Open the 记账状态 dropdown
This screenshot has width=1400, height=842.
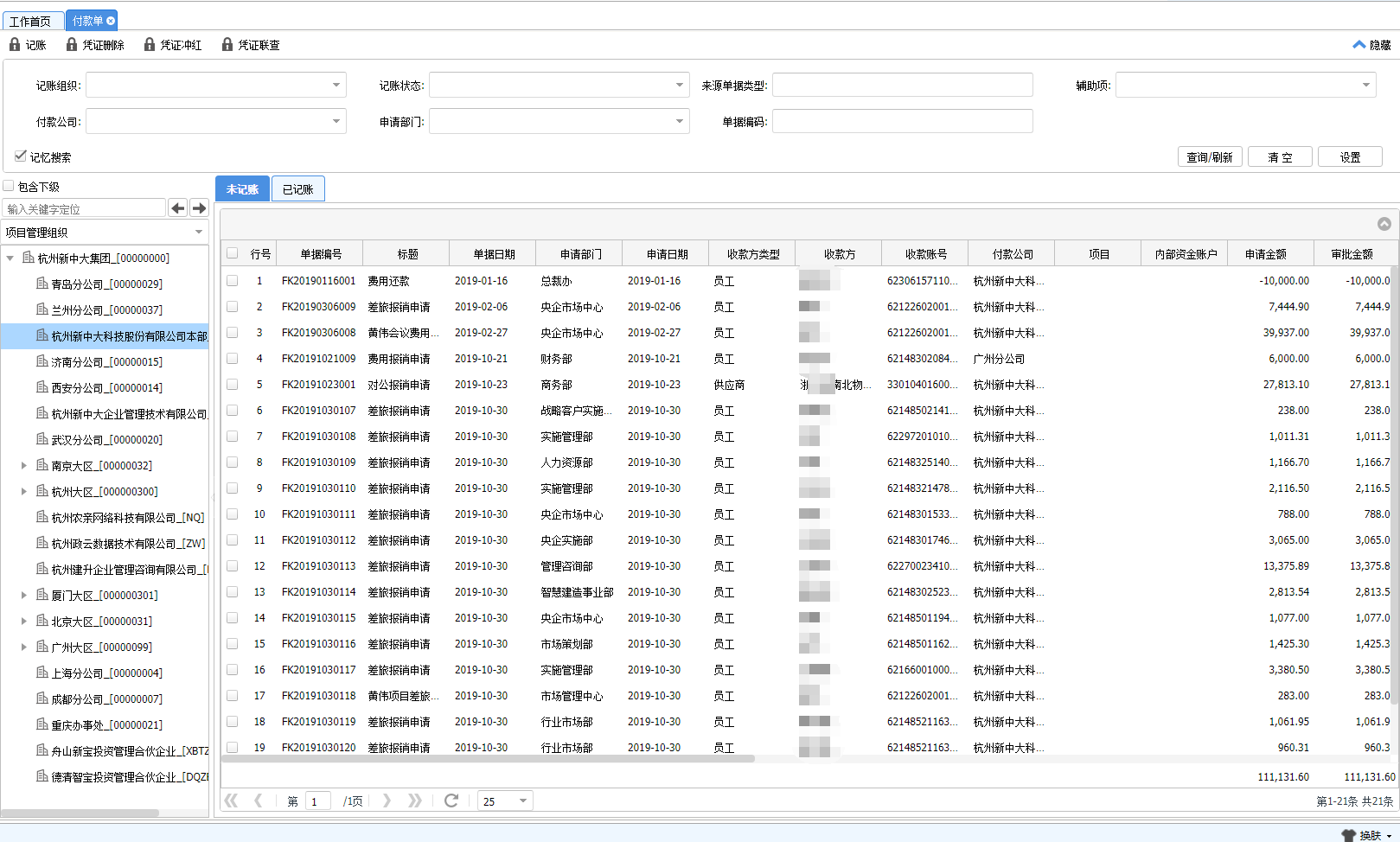[x=680, y=85]
